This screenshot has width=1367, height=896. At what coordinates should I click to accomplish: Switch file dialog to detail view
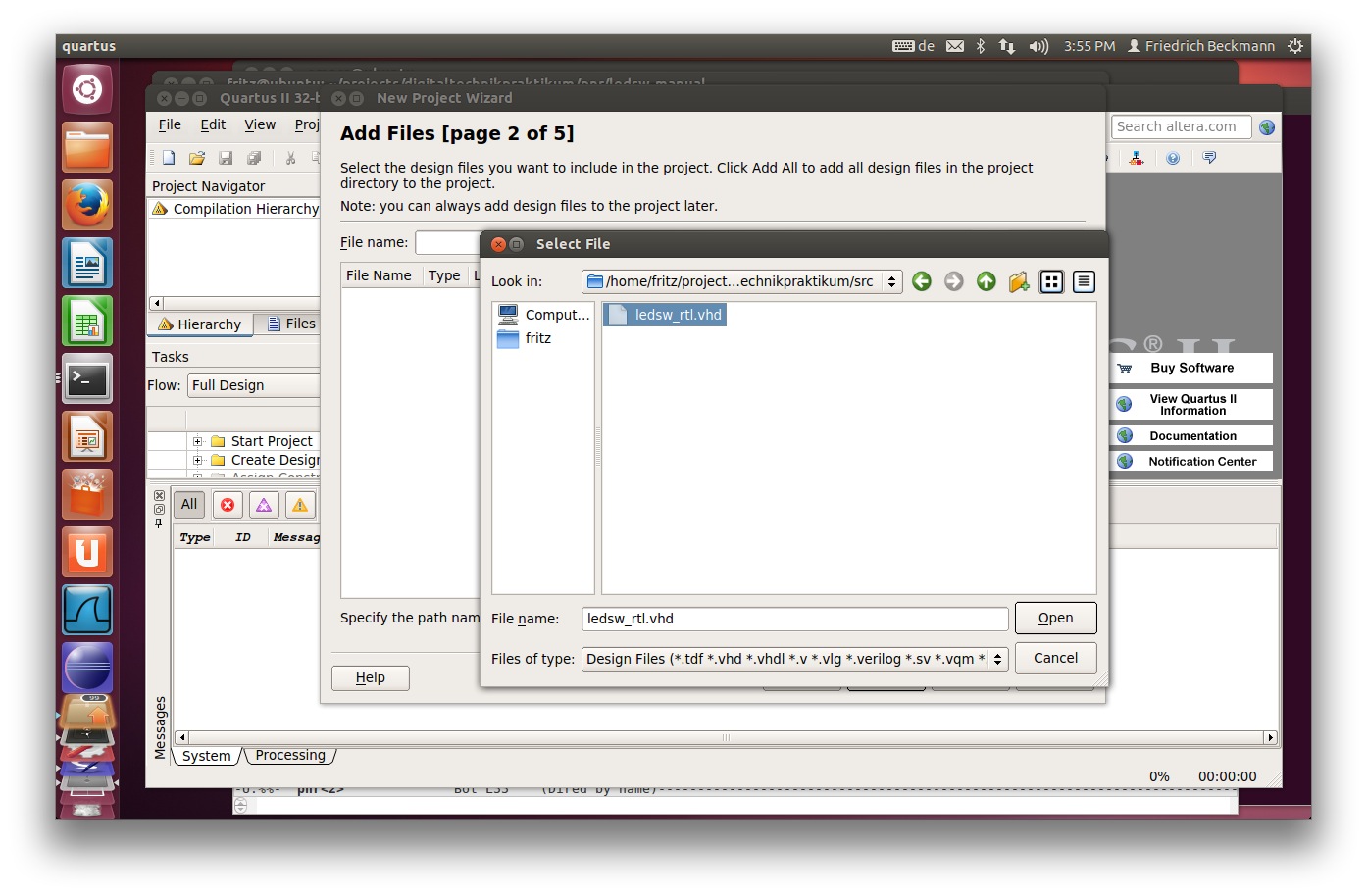coord(1084,282)
